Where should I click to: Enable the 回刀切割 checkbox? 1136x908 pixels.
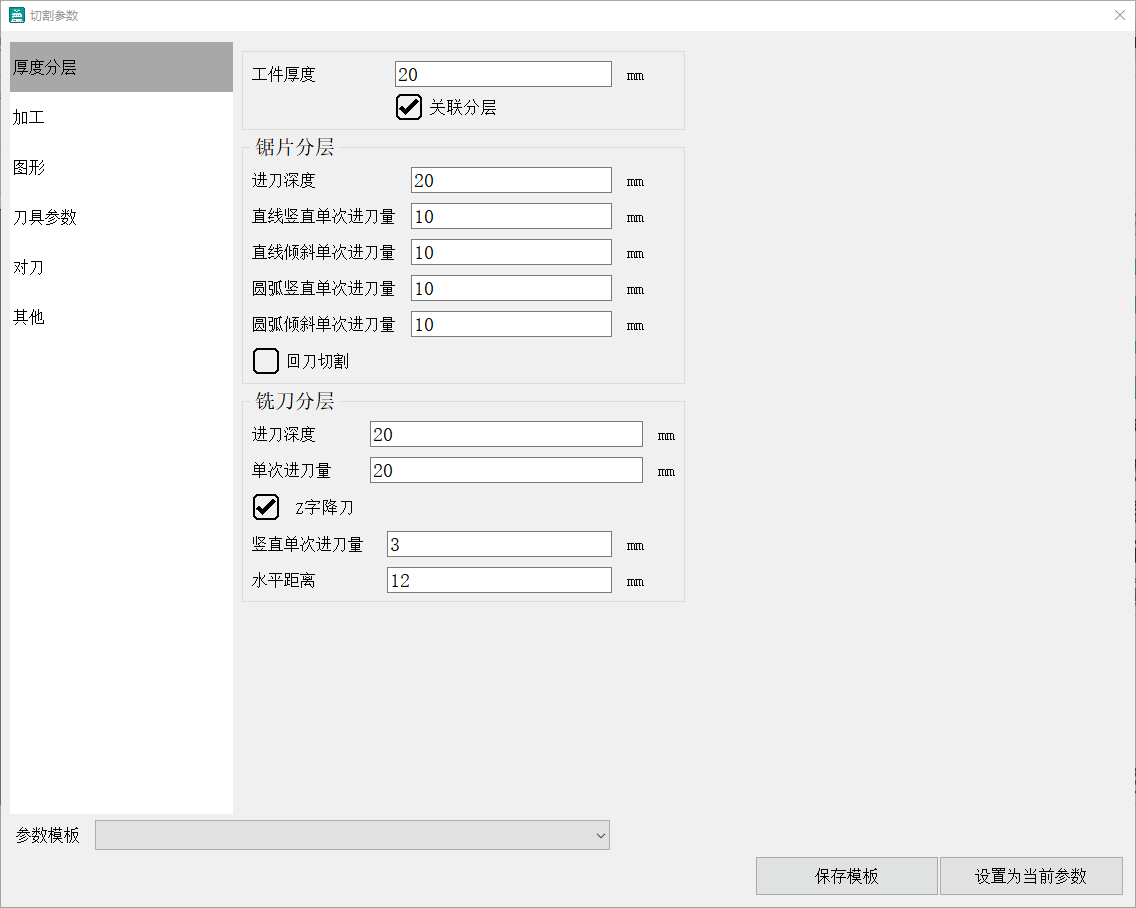tap(266, 361)
